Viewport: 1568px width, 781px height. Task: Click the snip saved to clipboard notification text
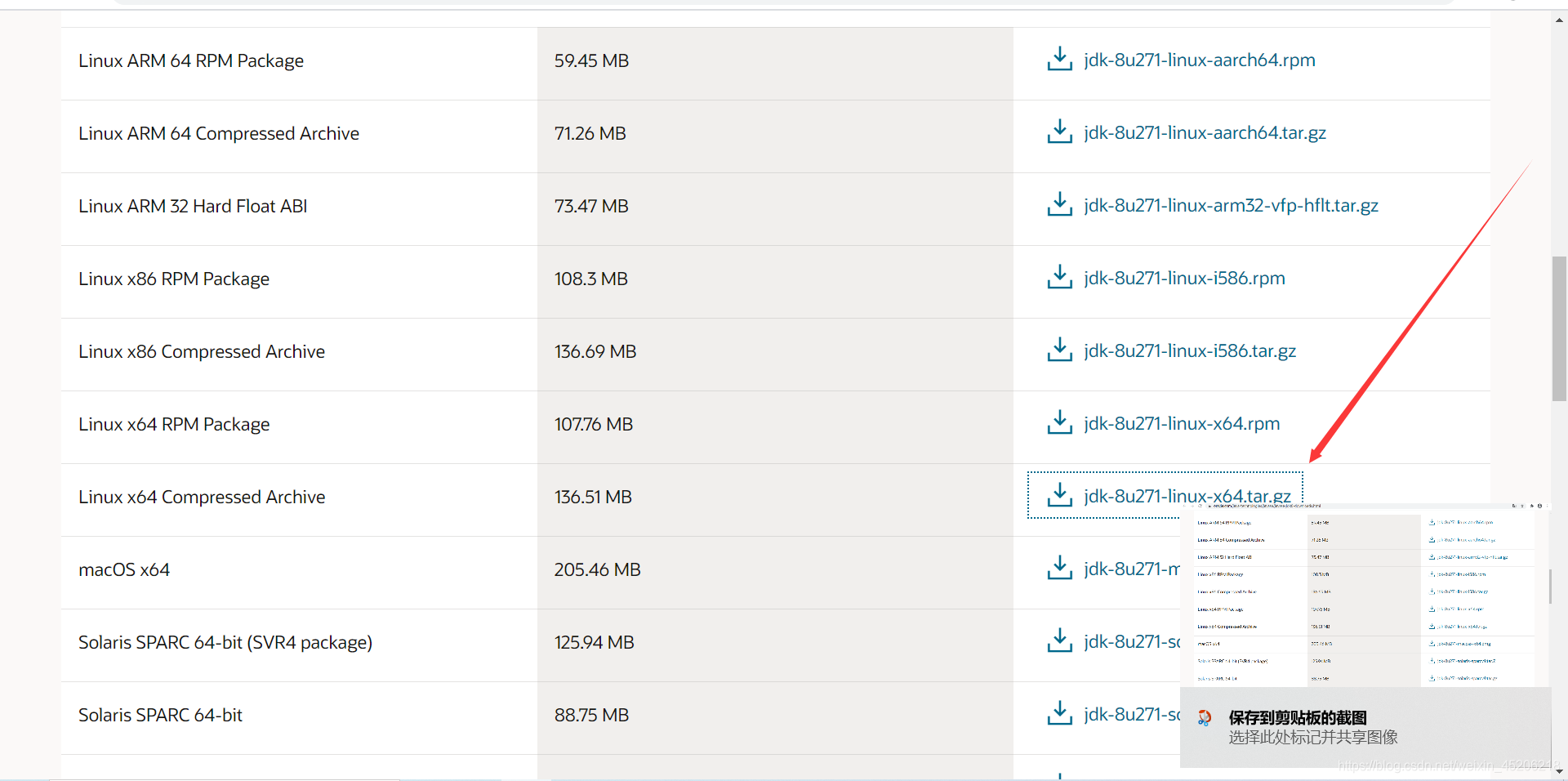pos(1298,717)
